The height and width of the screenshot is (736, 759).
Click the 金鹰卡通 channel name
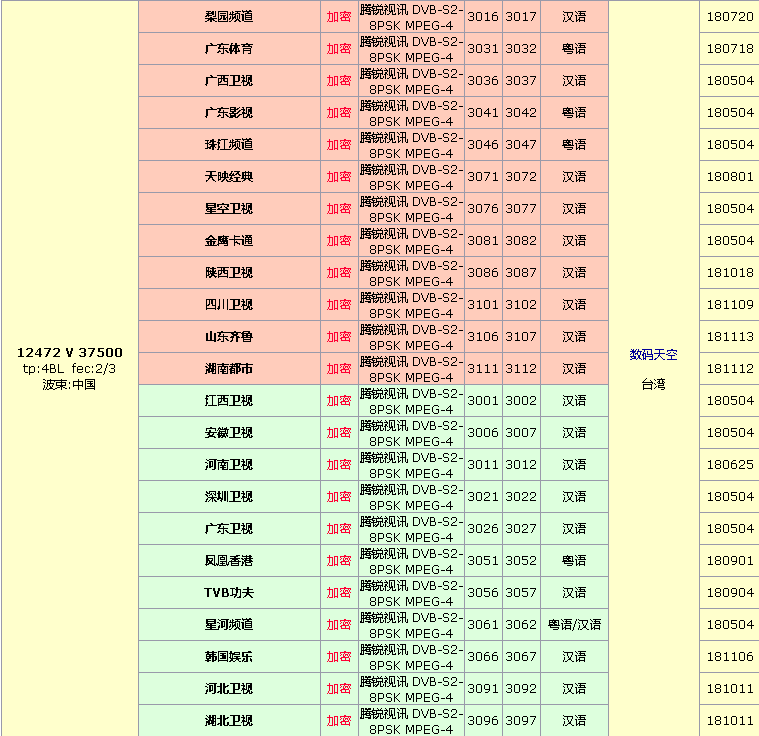(228, 241)
